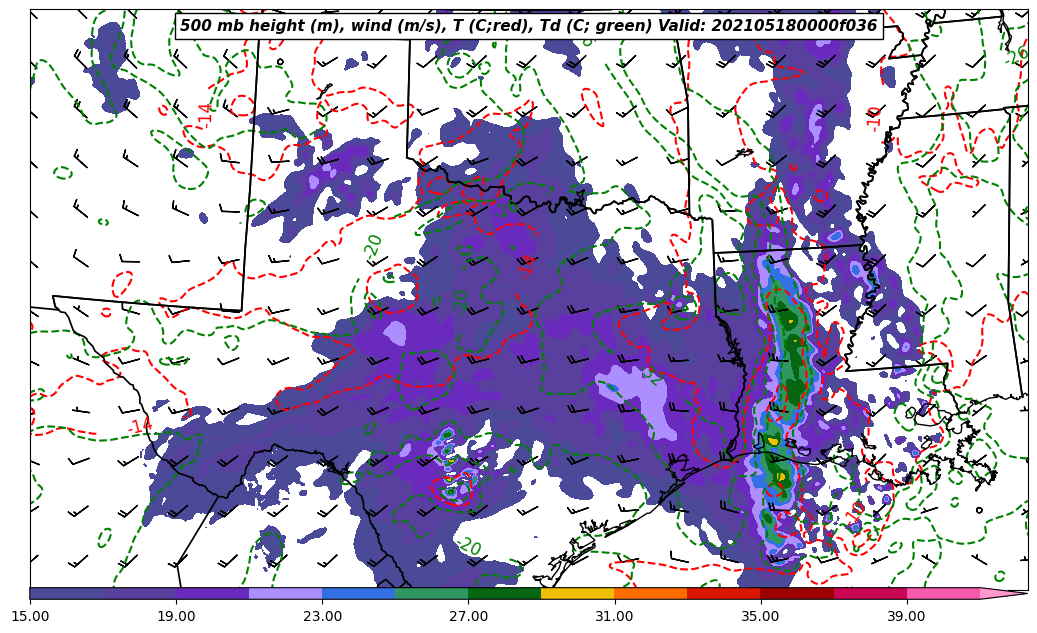The height and width of the screenshot is (633, 1037).
Task: Click the dark maroon colorbar segment
Action: [x=797, y=593]
